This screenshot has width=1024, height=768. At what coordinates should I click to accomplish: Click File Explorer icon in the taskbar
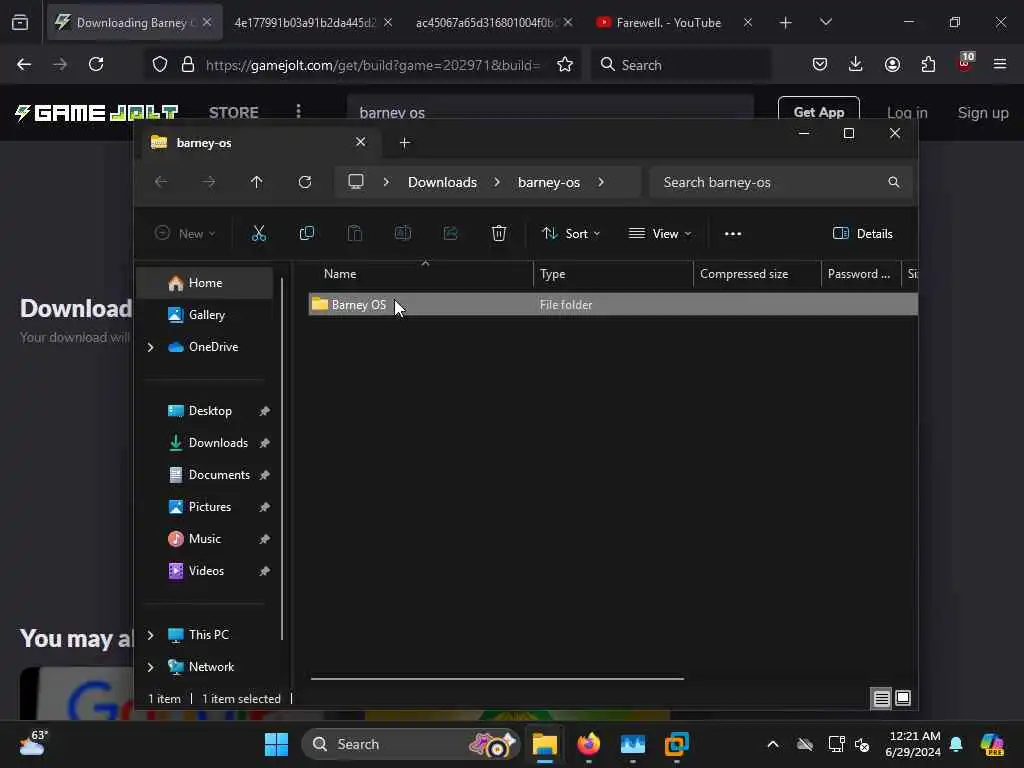tap(544, 744)
